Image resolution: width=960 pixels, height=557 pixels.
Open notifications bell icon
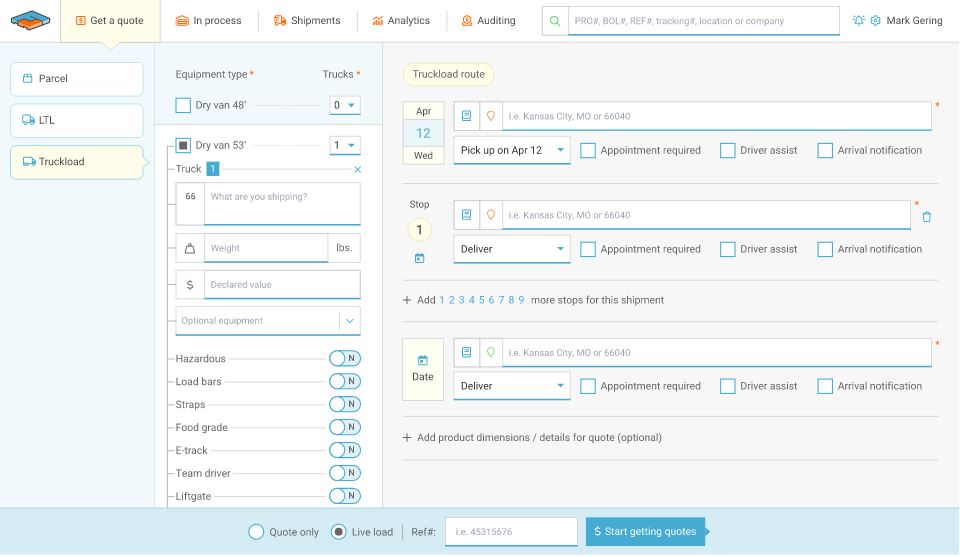pos(858,20)
